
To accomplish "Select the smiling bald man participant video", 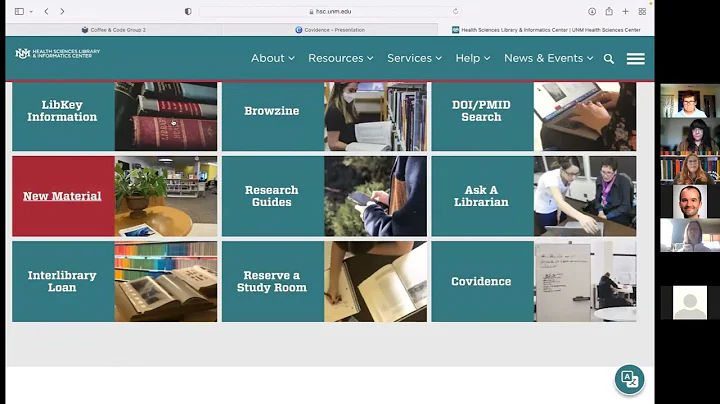I will point(690,202).
